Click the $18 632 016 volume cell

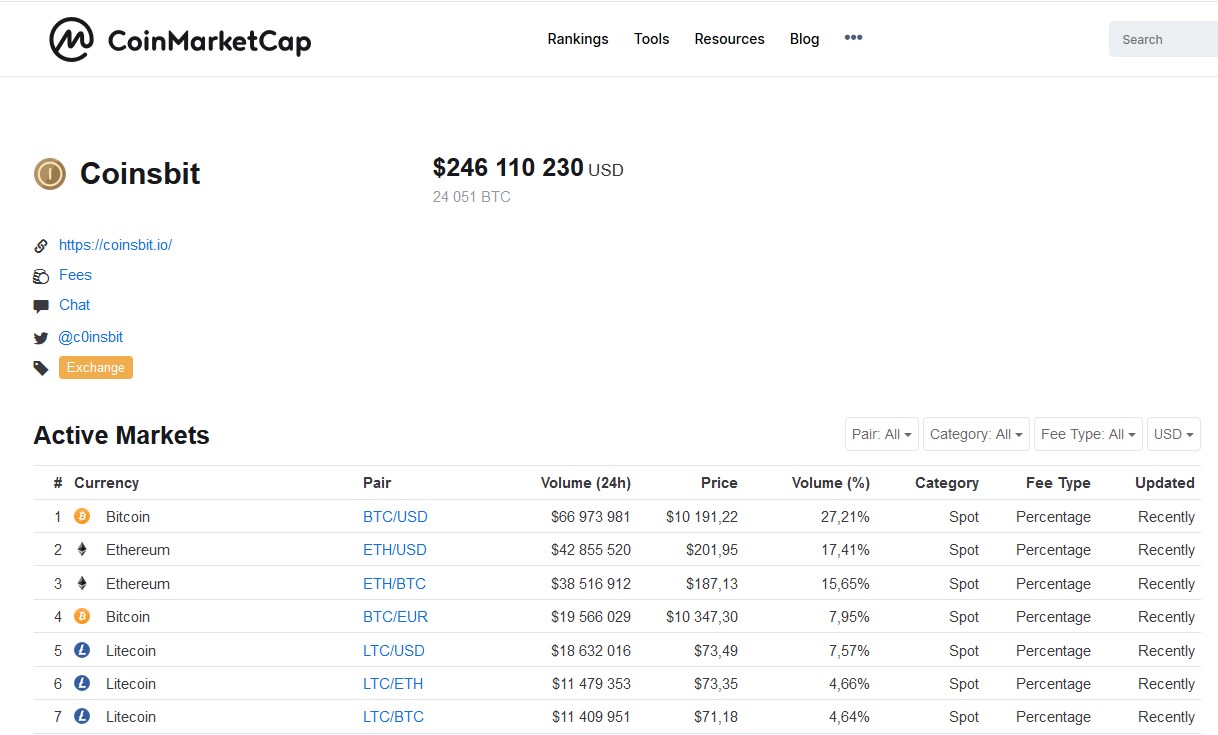[591, 651]
